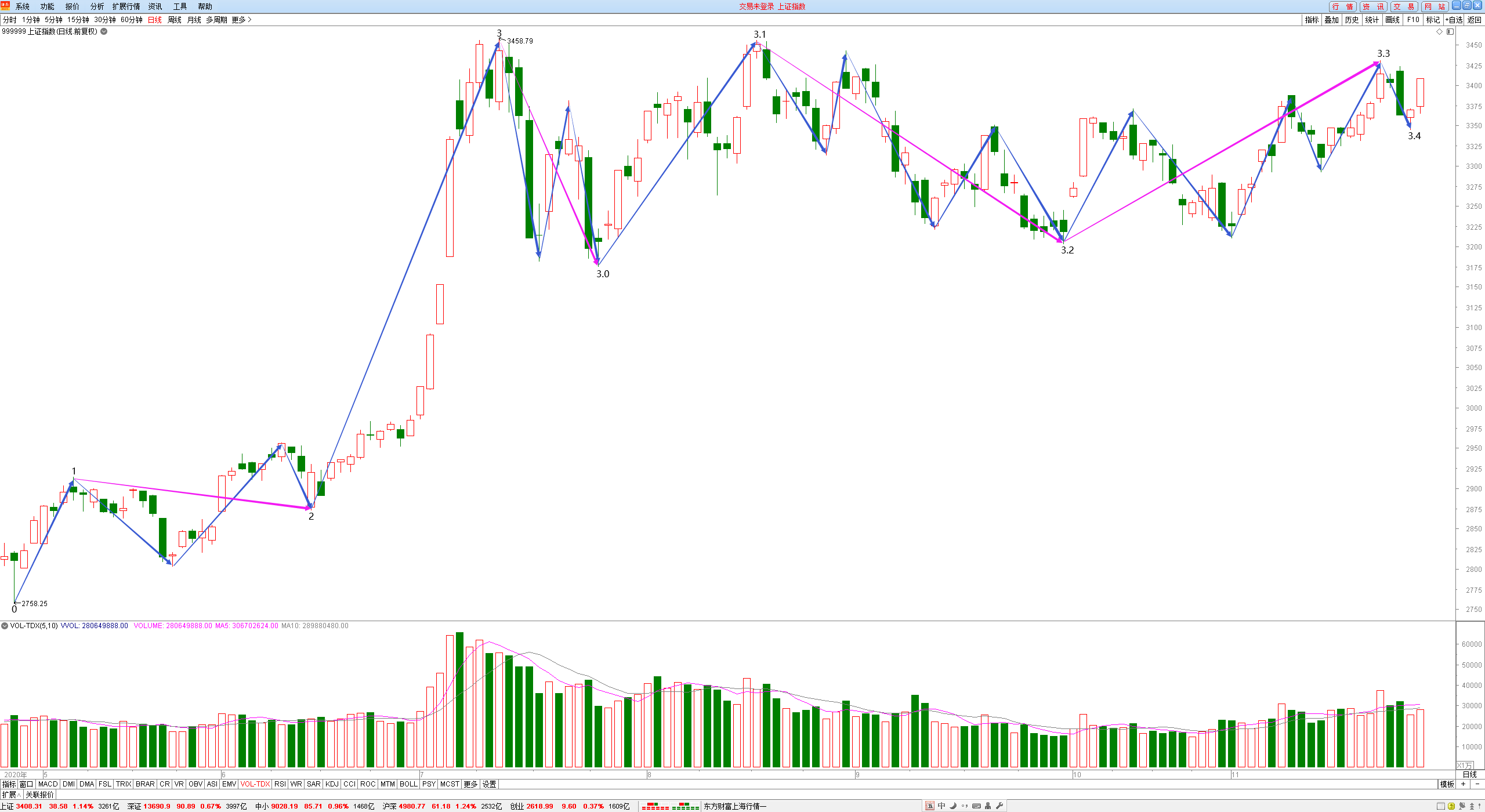Screen dimensions: 1485x812
Task: Open the soft keyboard icon in IME bar
Action: click(976, 806)
